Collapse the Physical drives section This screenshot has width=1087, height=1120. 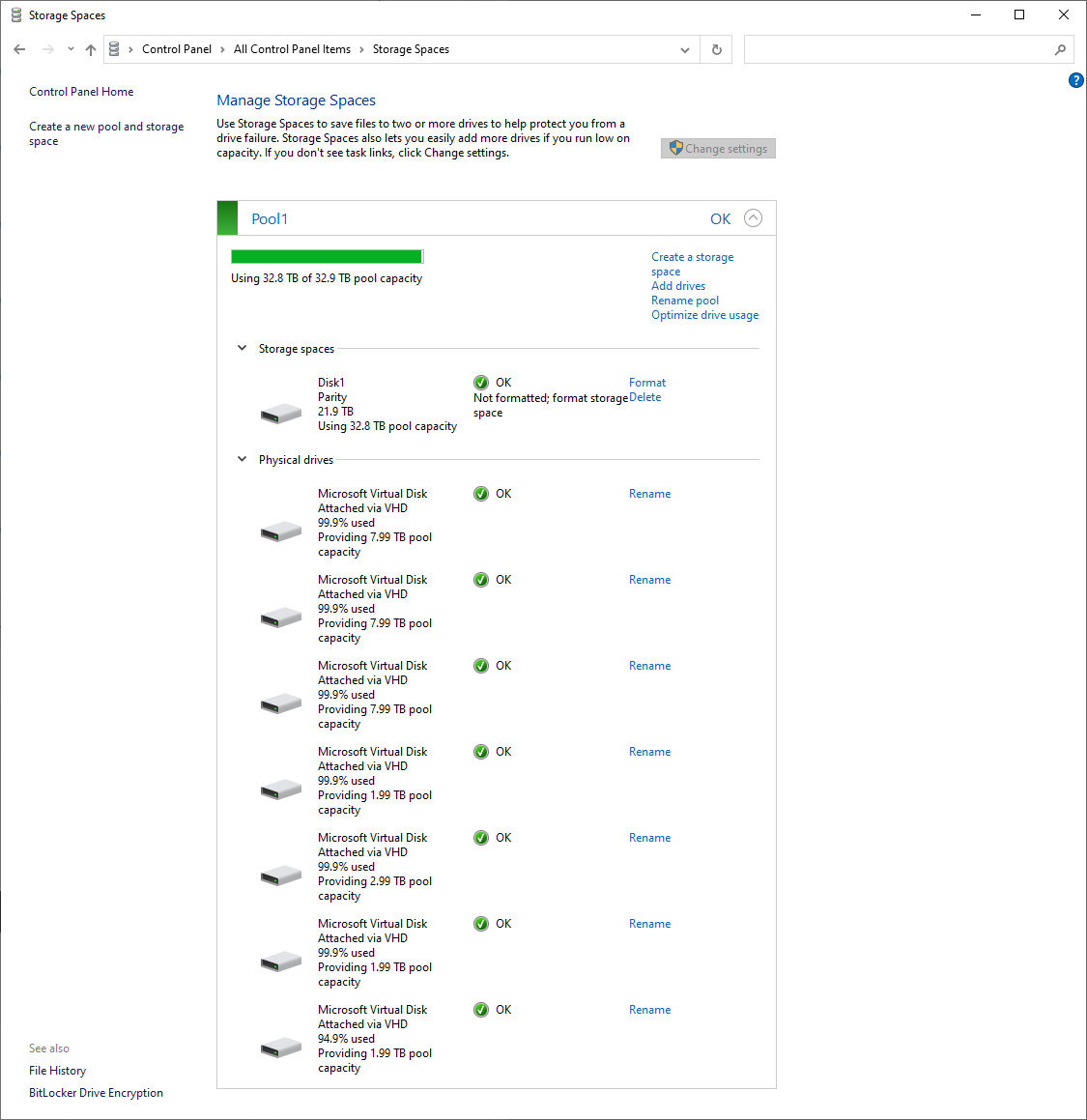tap(243, 459)
